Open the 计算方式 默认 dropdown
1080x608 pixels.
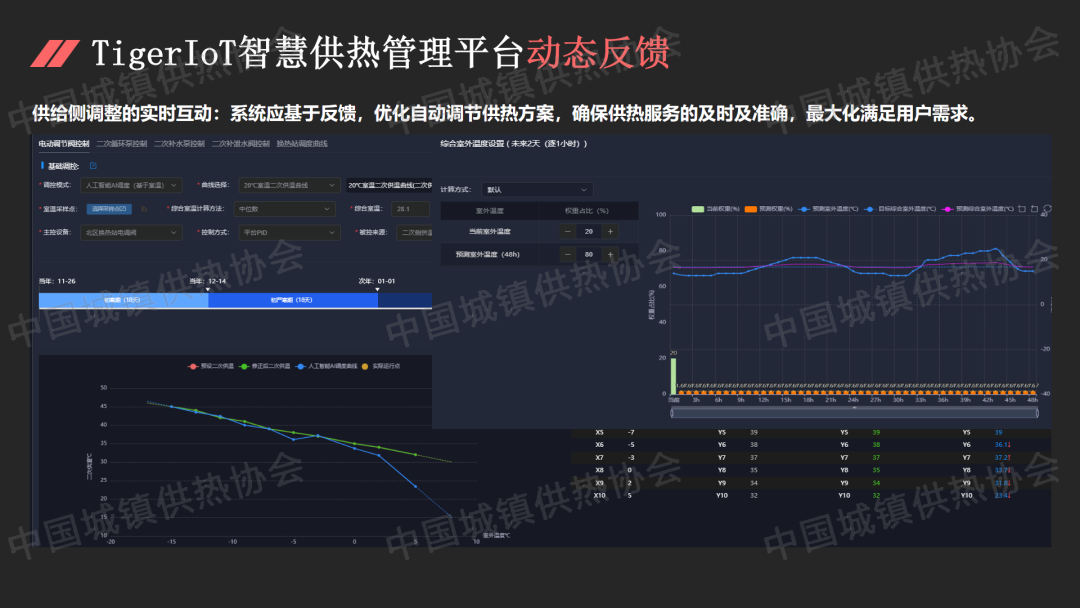pos(537,189)
